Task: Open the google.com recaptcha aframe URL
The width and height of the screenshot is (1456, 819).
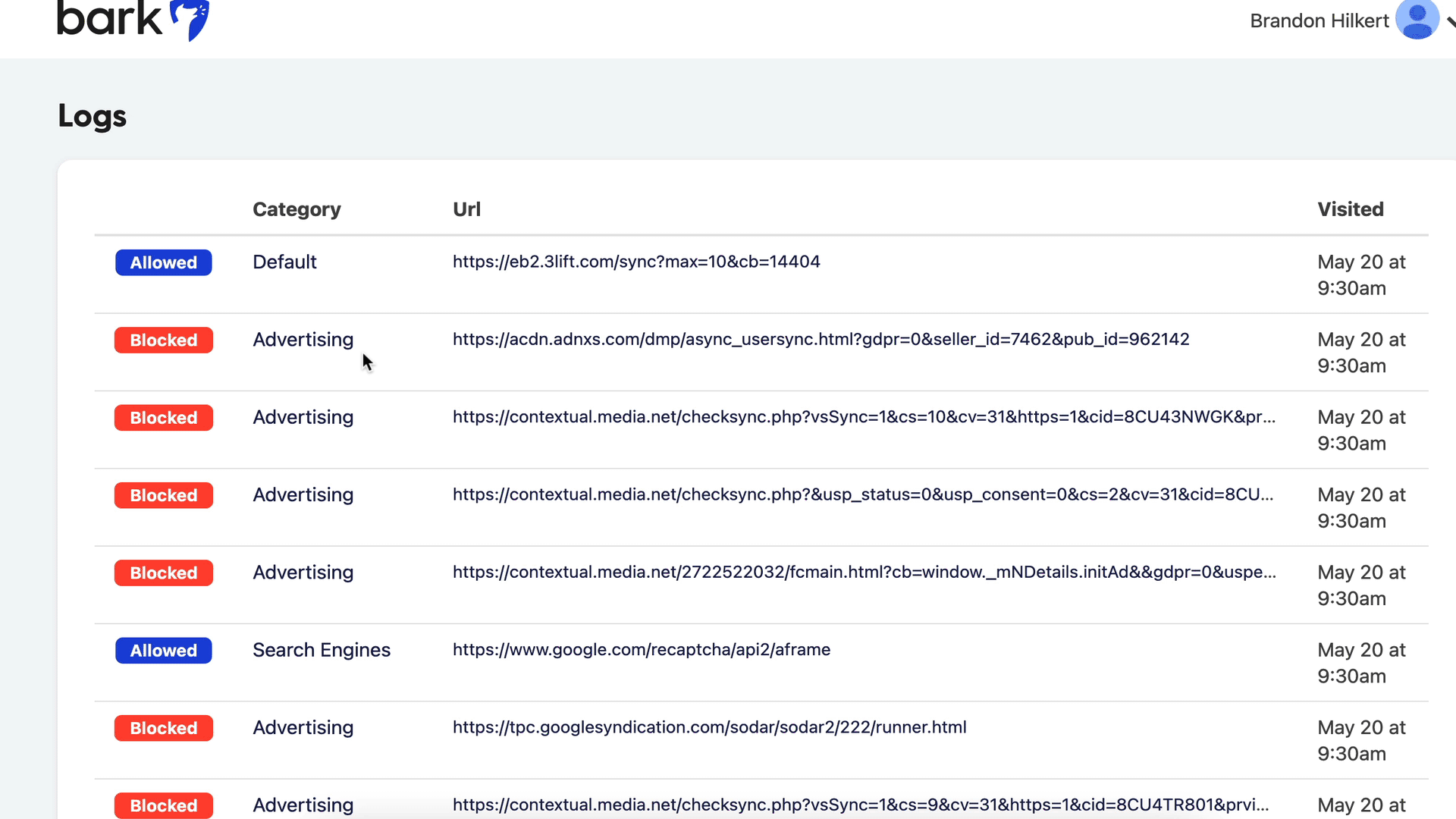Action: tap(641, 650)
